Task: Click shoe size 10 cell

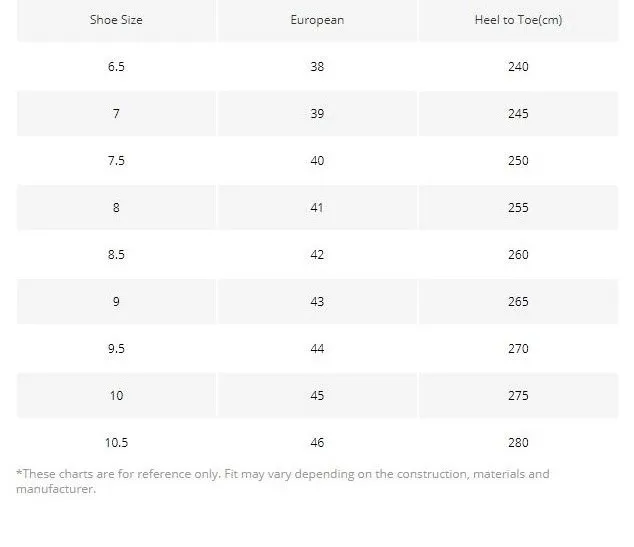Action: [116, 395]
